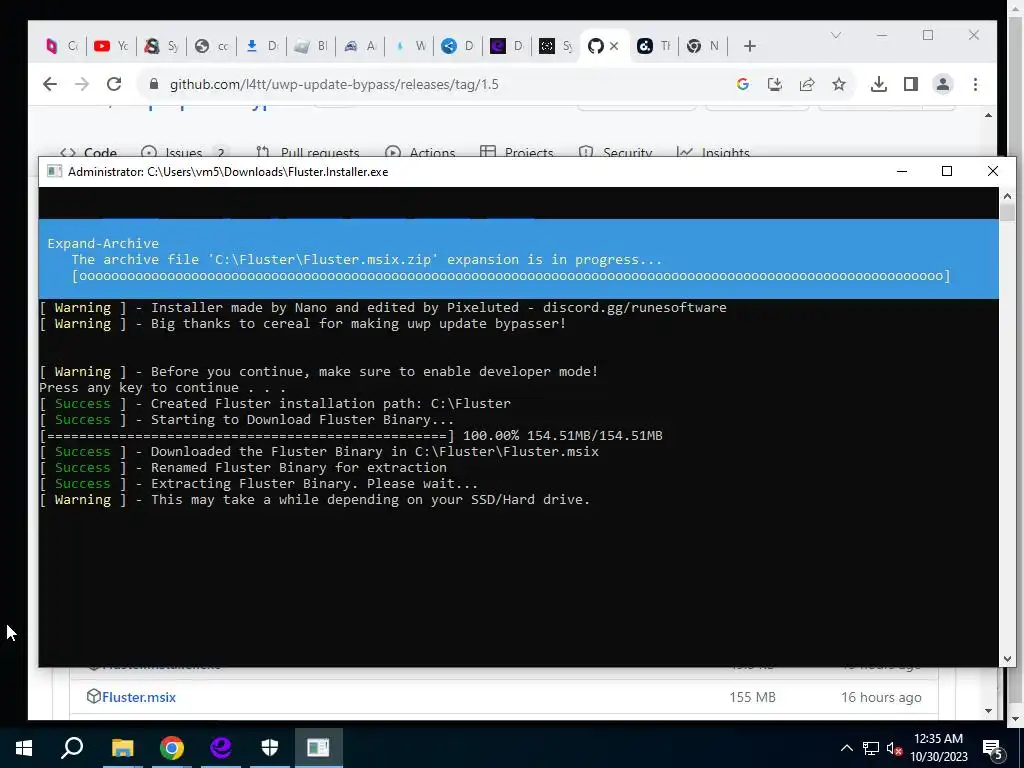Bookmark this page with star icon

(839, 84)
